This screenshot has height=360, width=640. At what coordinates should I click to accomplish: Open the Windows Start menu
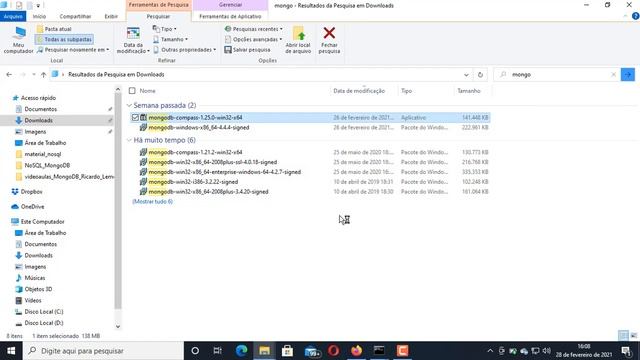(x=11, y=351)
